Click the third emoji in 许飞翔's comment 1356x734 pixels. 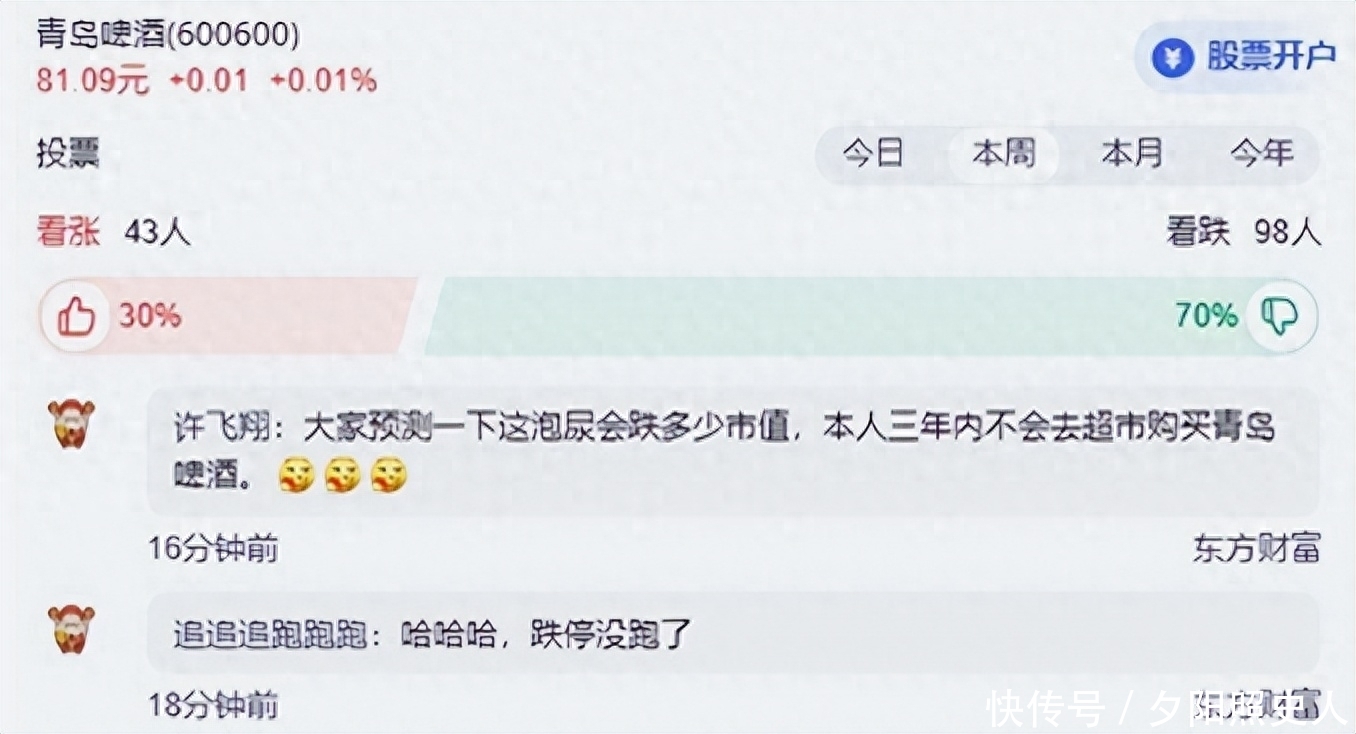pyautogui.click(x=388, y=476)
